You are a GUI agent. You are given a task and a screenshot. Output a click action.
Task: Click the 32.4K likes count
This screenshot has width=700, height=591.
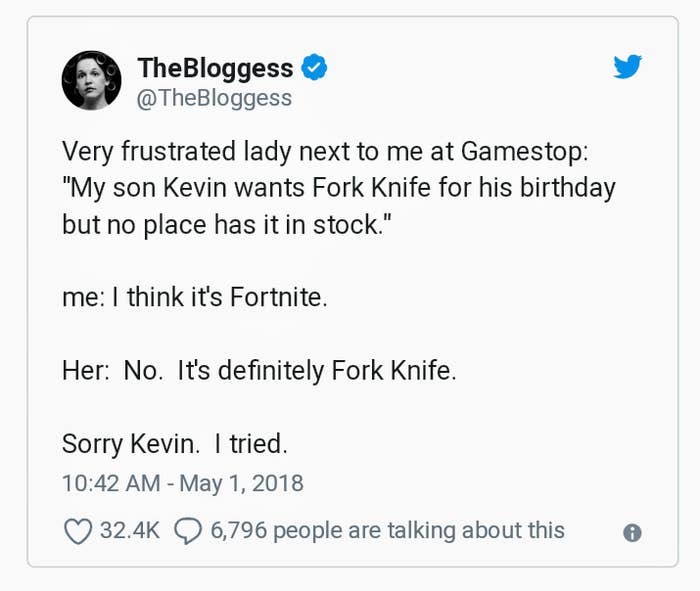click(130, 530)
